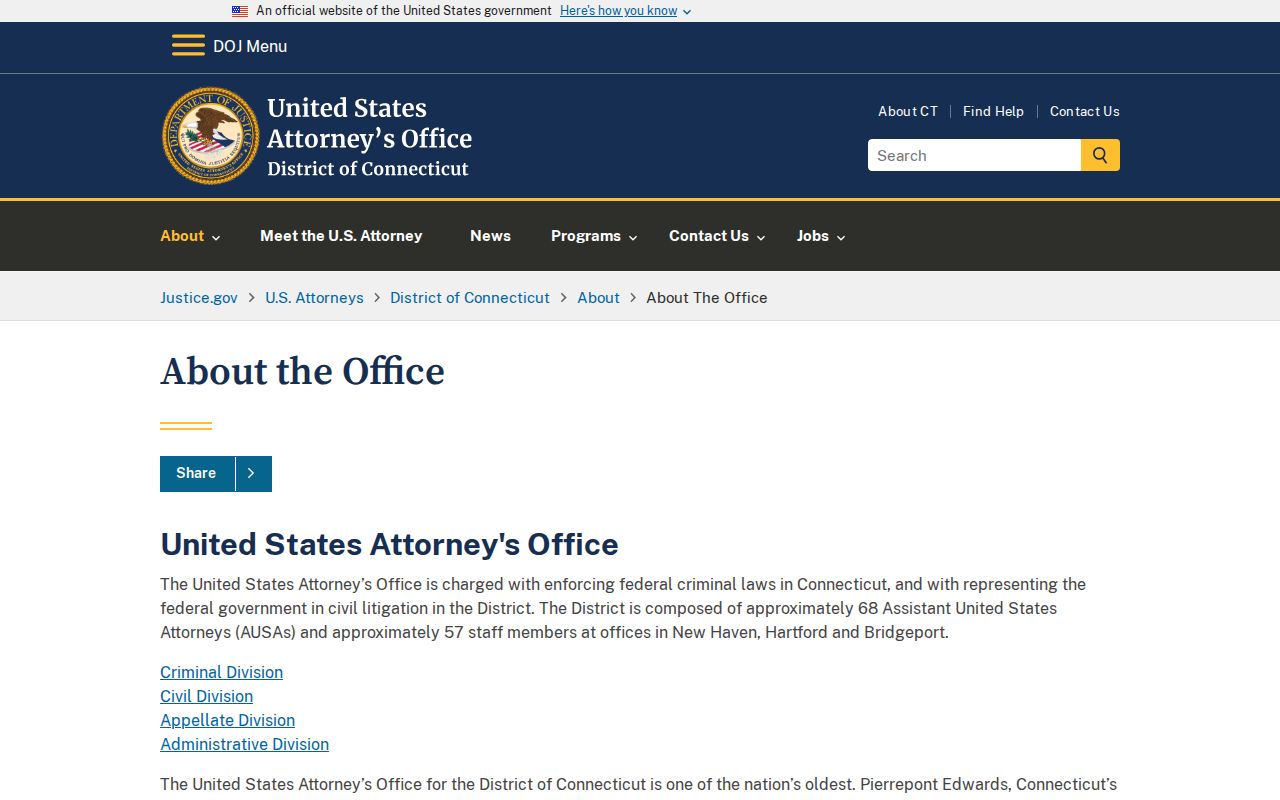1280x800 pixels.
Task: Go to Justice.gov breadcrumb
Action: click(x=199, y=298)
